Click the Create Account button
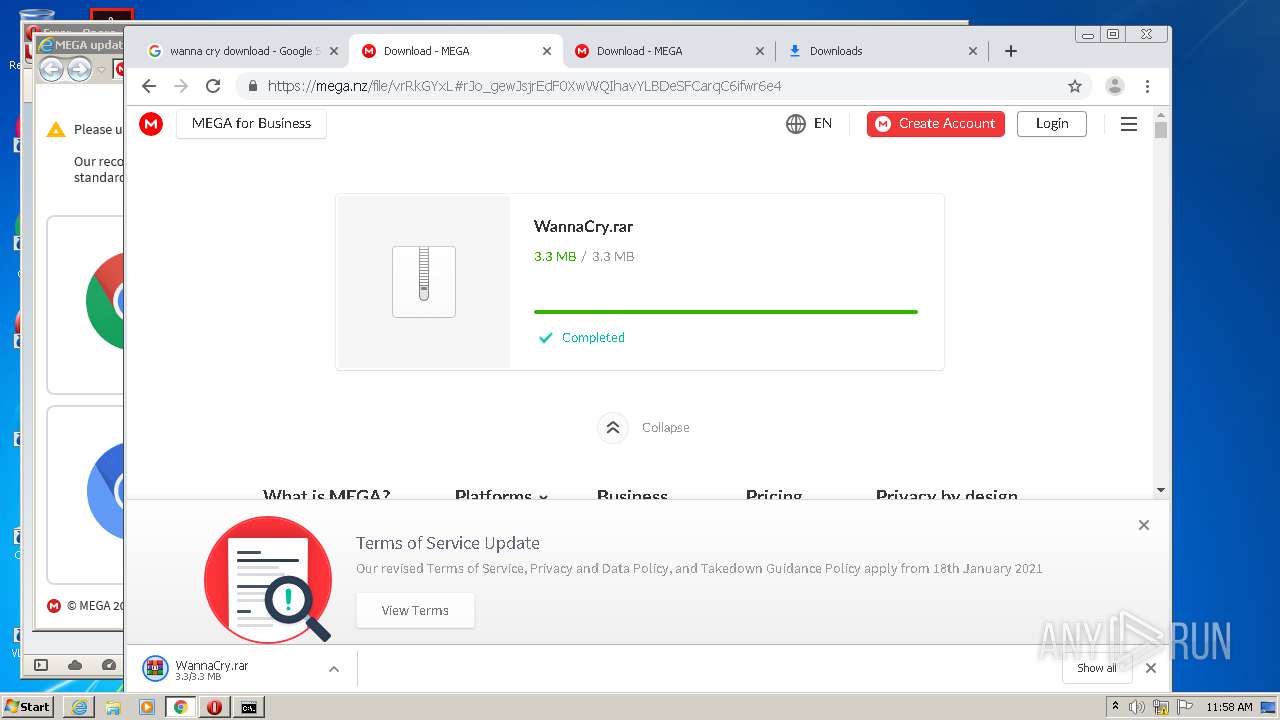The width and height of the screenshot is (1280, 720). 936,123
